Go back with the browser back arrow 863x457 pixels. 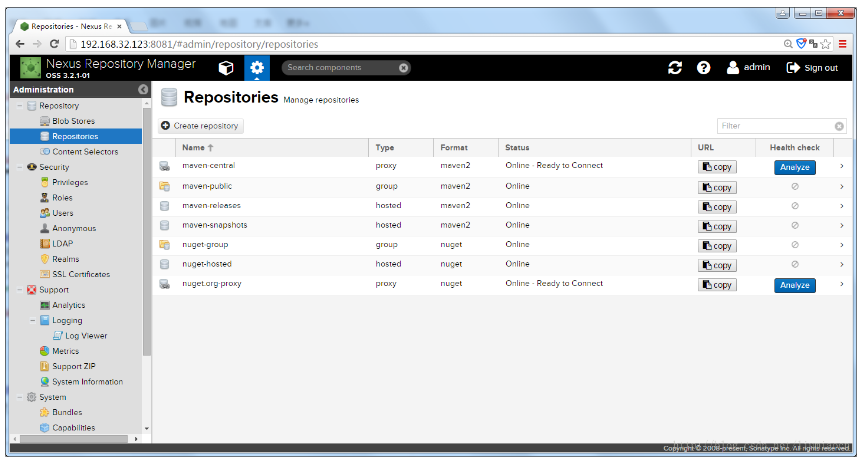20,44
